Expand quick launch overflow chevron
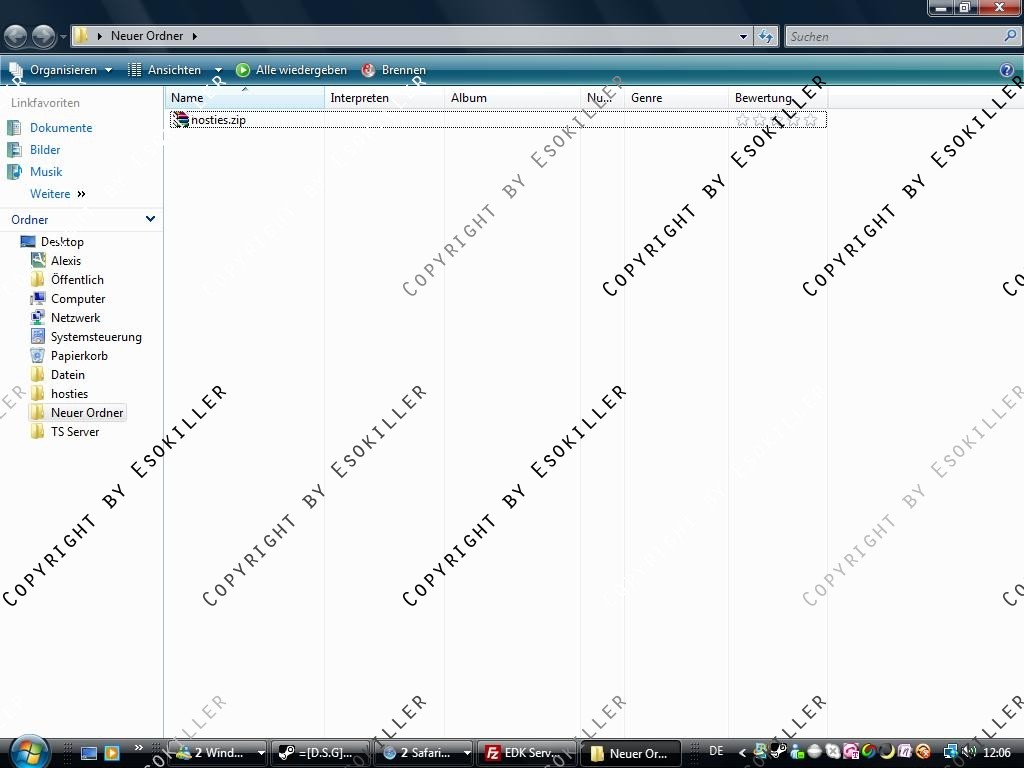The height and width of the screenshot is (768, 1024). (138, 748)
